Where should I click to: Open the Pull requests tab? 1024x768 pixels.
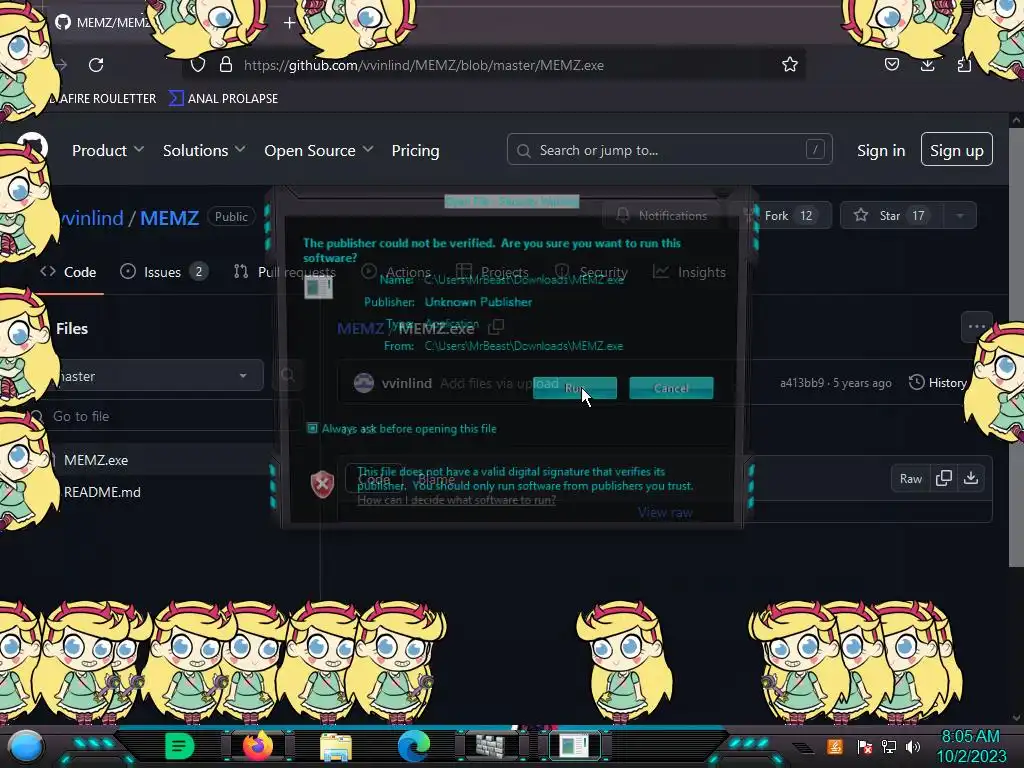285,272
